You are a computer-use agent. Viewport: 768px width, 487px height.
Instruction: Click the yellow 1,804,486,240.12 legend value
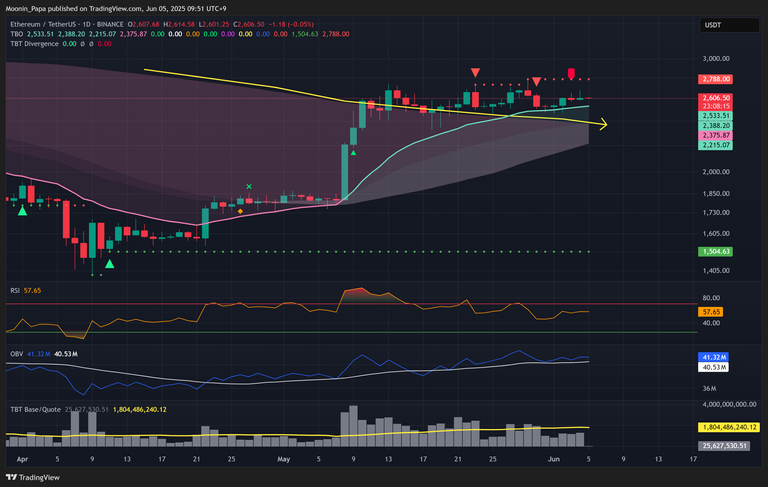coord(140,410)
